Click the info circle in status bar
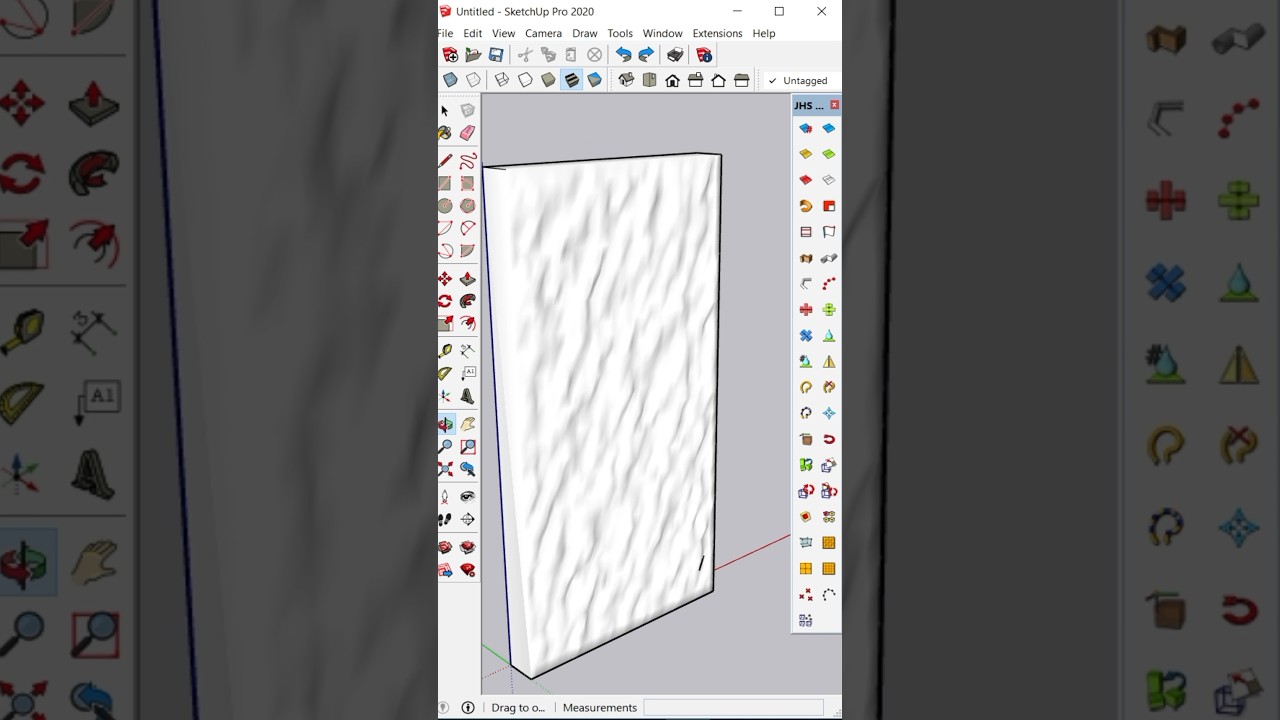 click(468, 707)
